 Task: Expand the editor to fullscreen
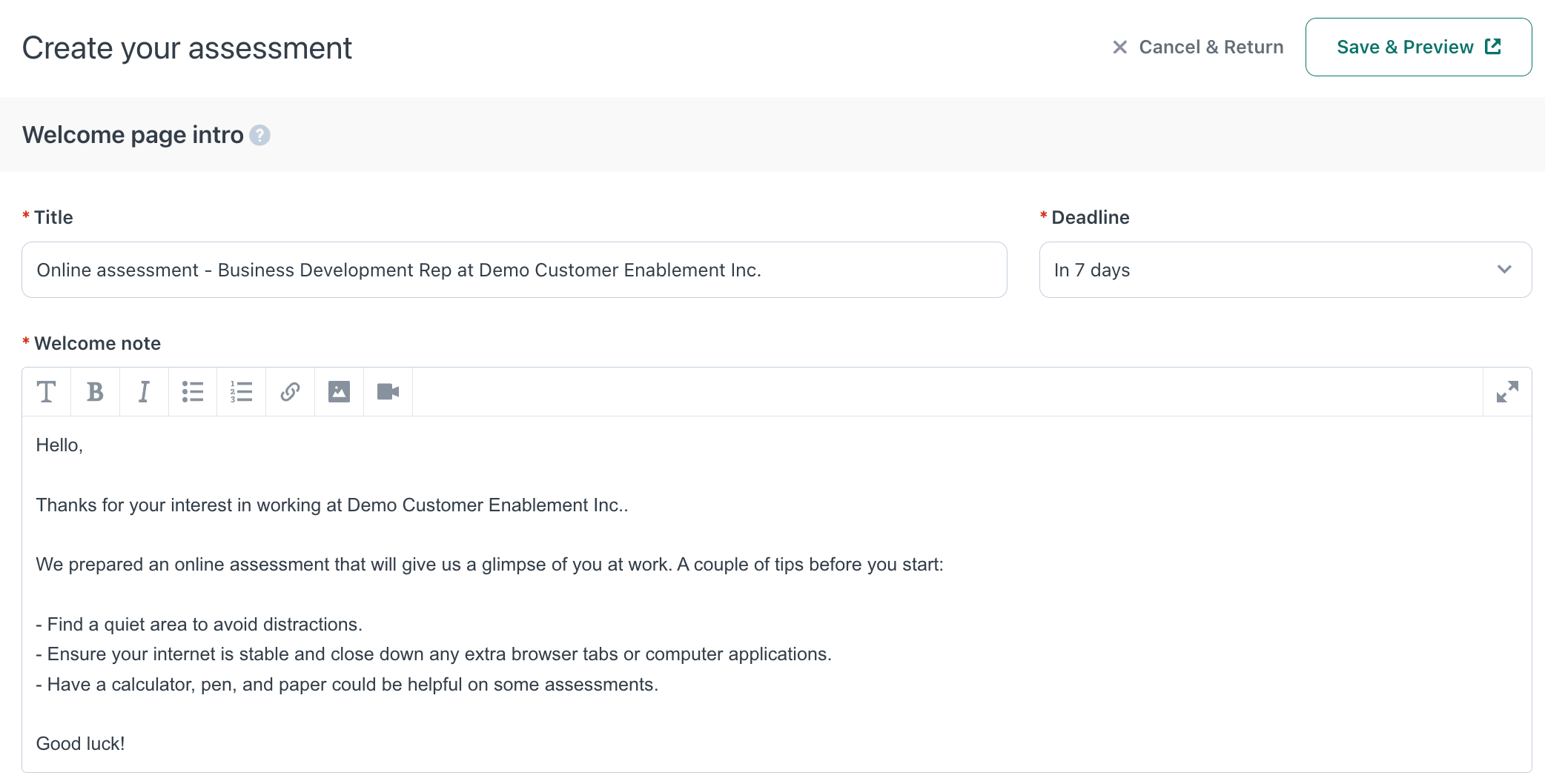point(1506,391)
